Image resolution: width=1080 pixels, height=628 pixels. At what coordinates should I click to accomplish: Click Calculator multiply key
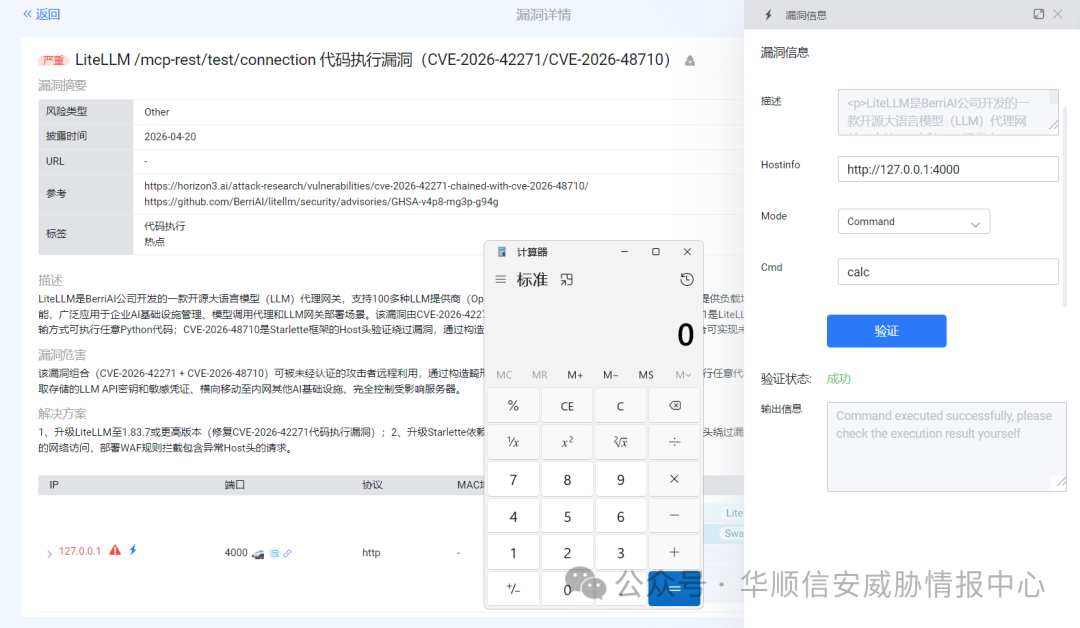(674, 479)
